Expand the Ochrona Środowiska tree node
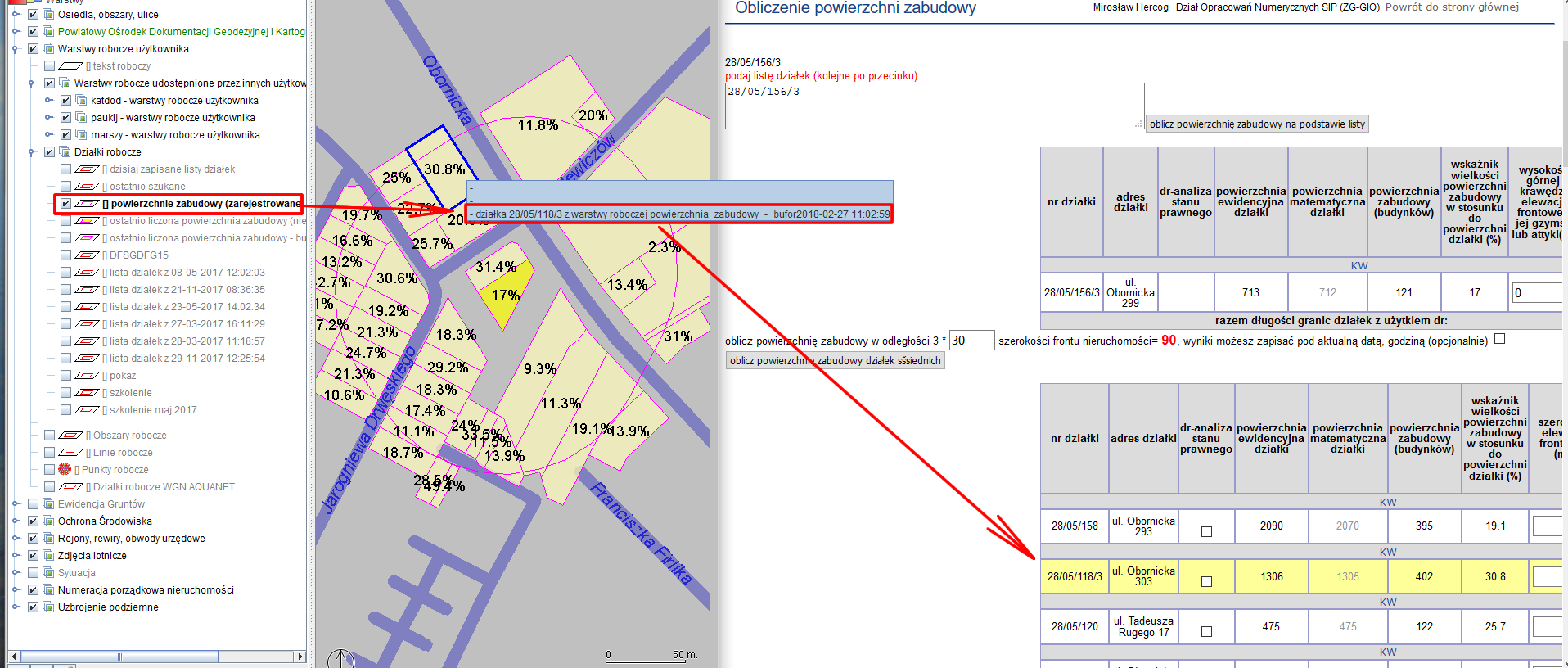Screen dimensions: 1568x668 tap(16, 521)
